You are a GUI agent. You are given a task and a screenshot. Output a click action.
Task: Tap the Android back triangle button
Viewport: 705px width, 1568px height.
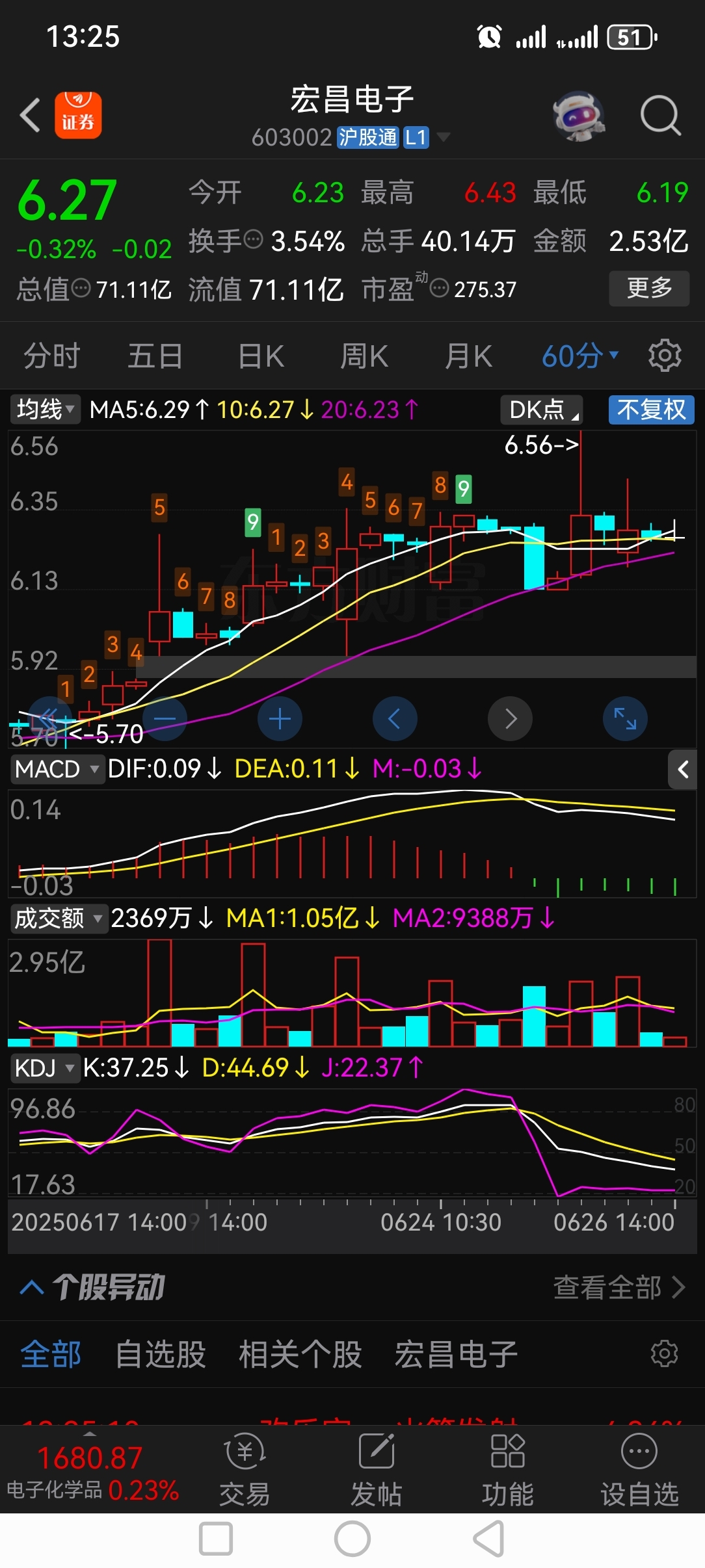(489, 1539)
